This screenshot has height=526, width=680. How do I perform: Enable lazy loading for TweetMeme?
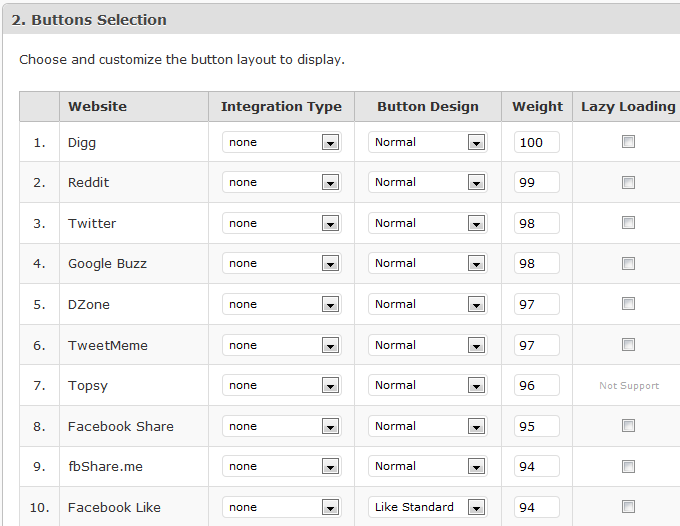point(628,344)
